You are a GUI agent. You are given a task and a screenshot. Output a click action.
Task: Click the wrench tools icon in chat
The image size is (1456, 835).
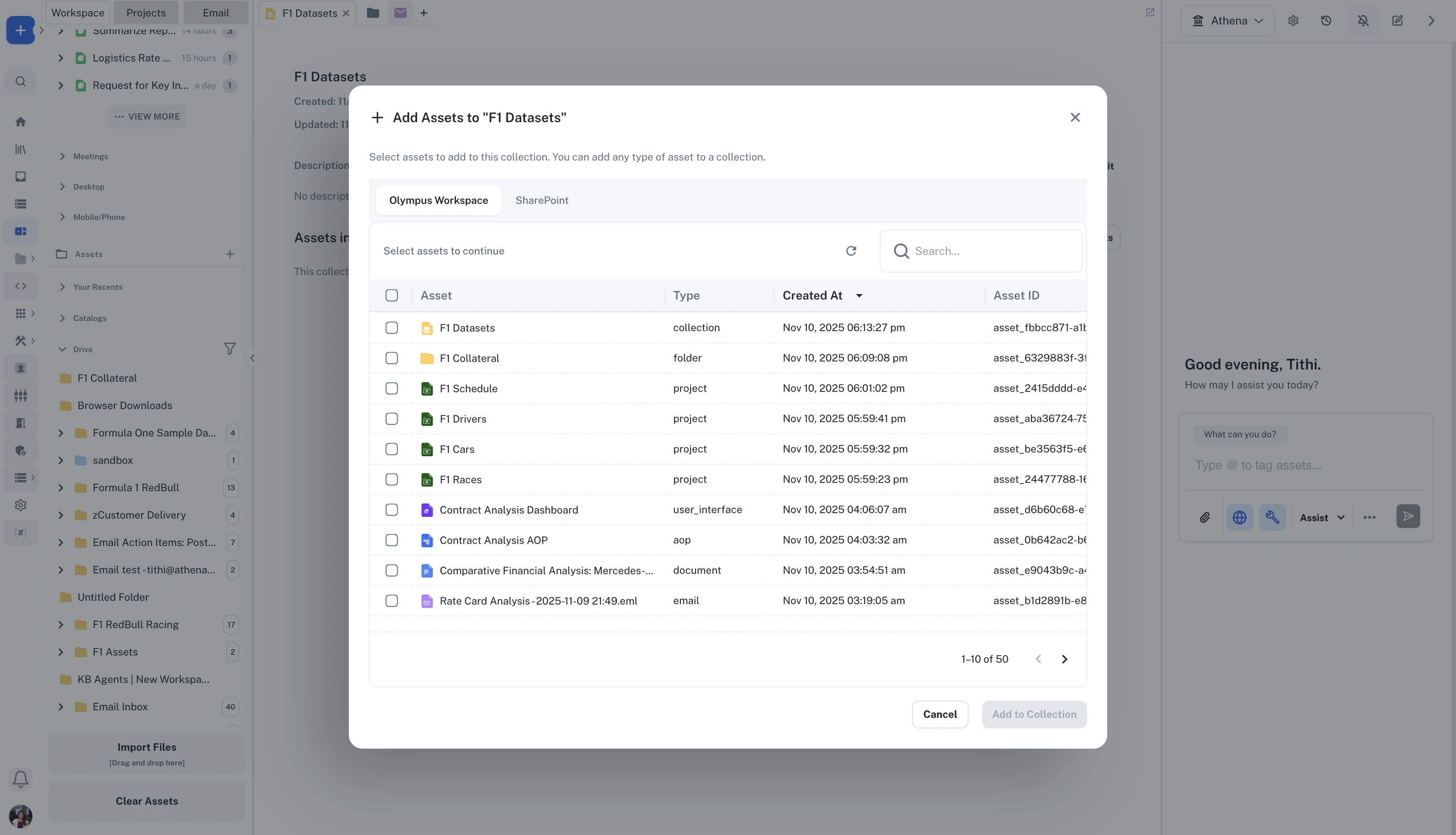point(1272,517)
